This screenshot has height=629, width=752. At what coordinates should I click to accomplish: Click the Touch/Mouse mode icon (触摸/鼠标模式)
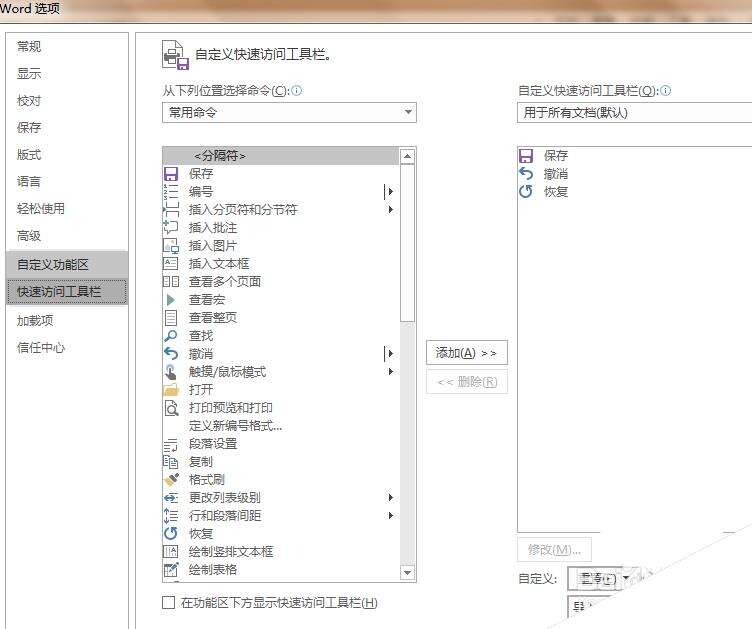coord(171,372)
